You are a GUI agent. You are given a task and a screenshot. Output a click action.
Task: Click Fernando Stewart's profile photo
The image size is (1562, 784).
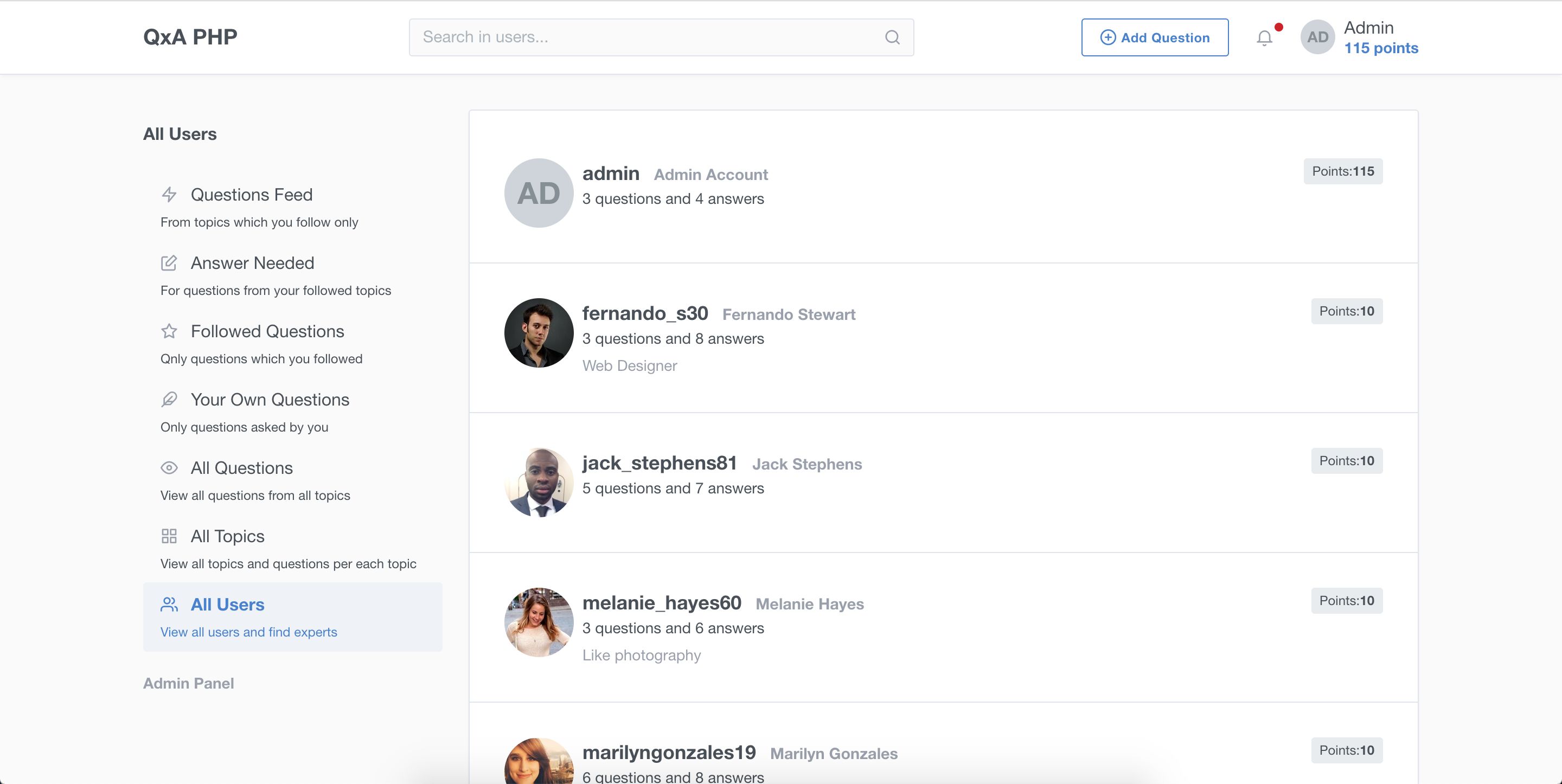point(539,333)
